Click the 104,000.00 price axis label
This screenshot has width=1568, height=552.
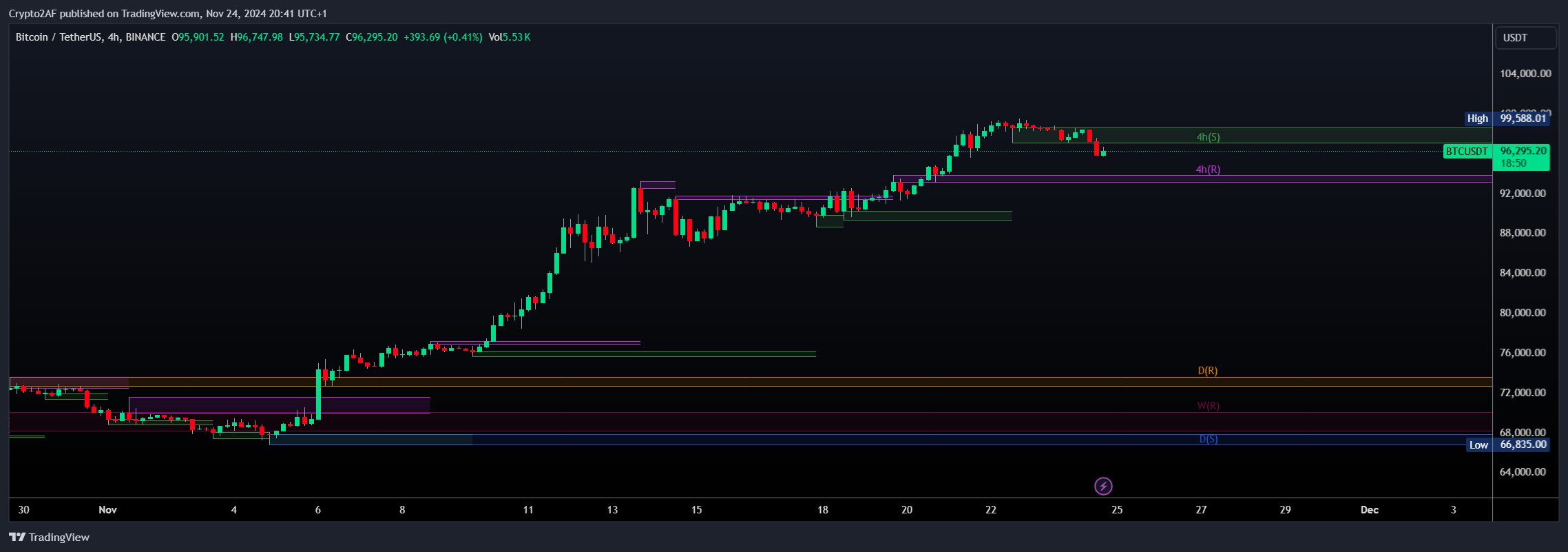pyautogui.click(x=1525, y=74)
